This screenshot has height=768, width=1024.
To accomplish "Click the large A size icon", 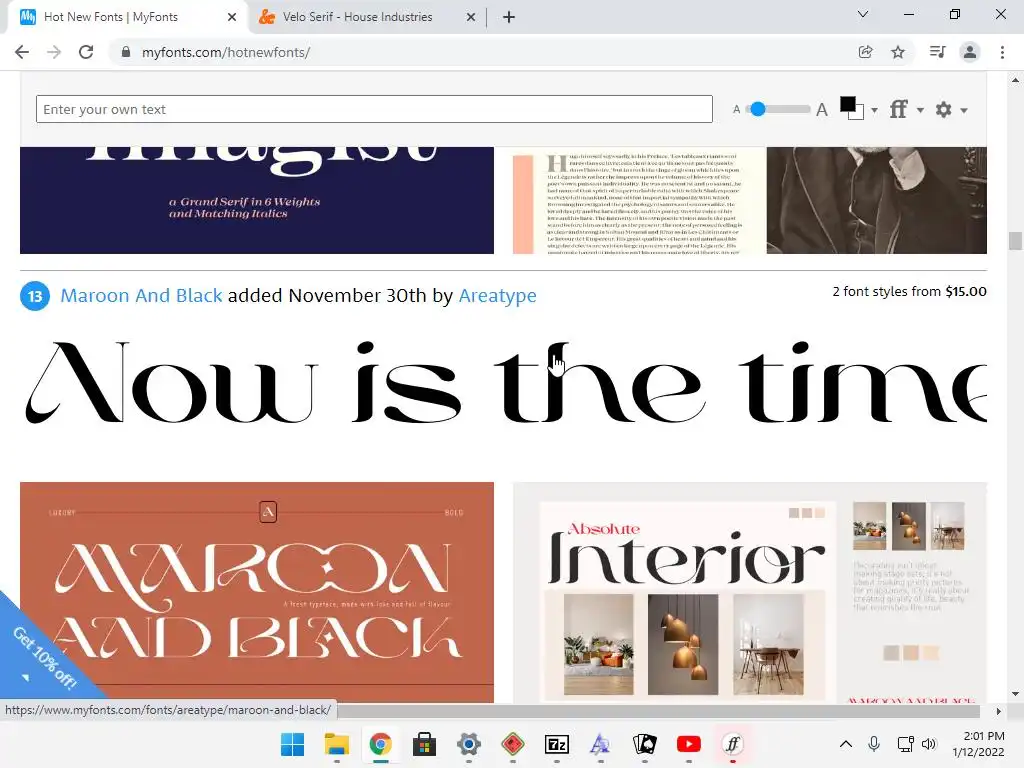I will pyautogui.click(x=822, y=110).
